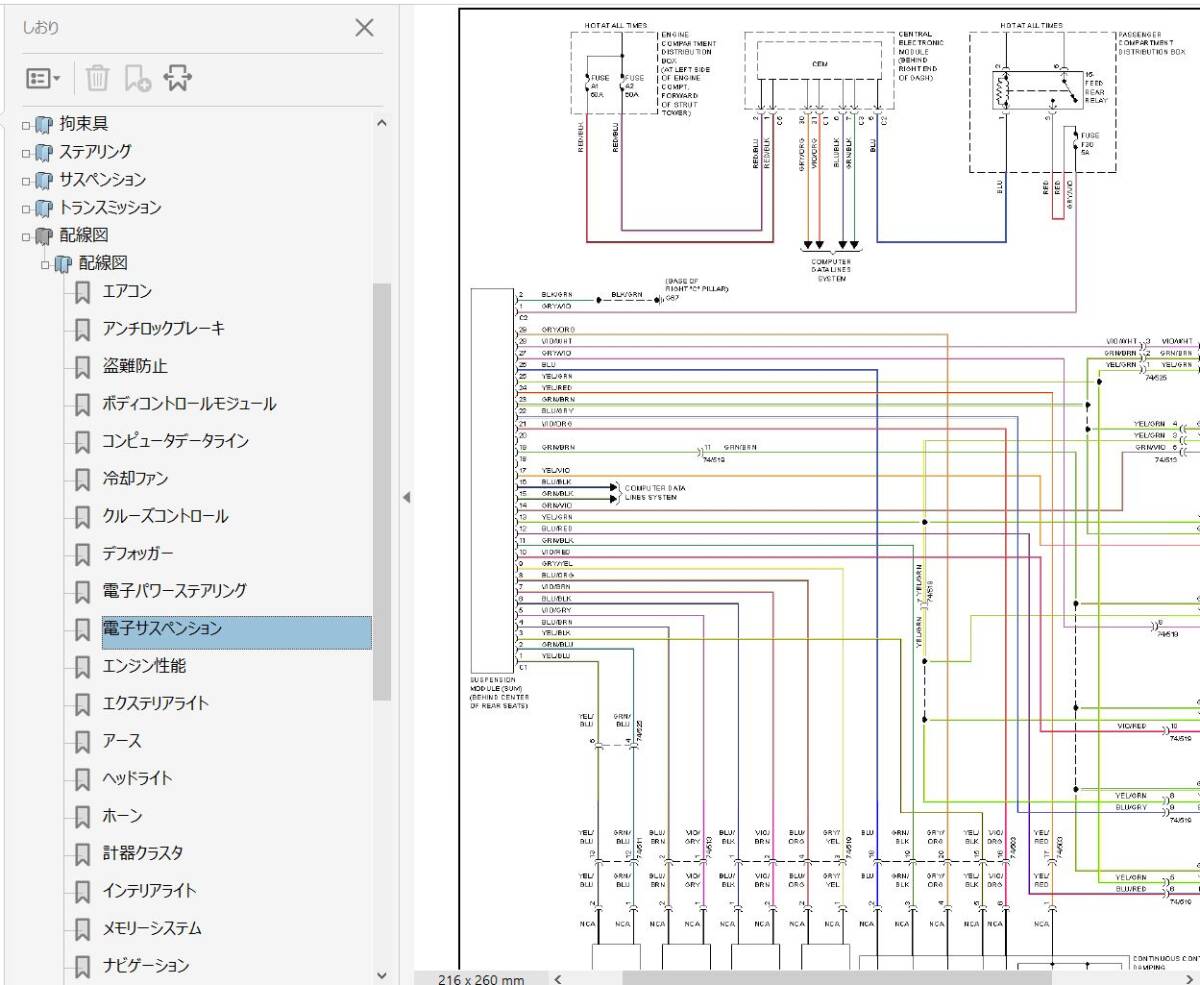
Task: Go to the エンジン性能 bookmark
Action: 143,666
